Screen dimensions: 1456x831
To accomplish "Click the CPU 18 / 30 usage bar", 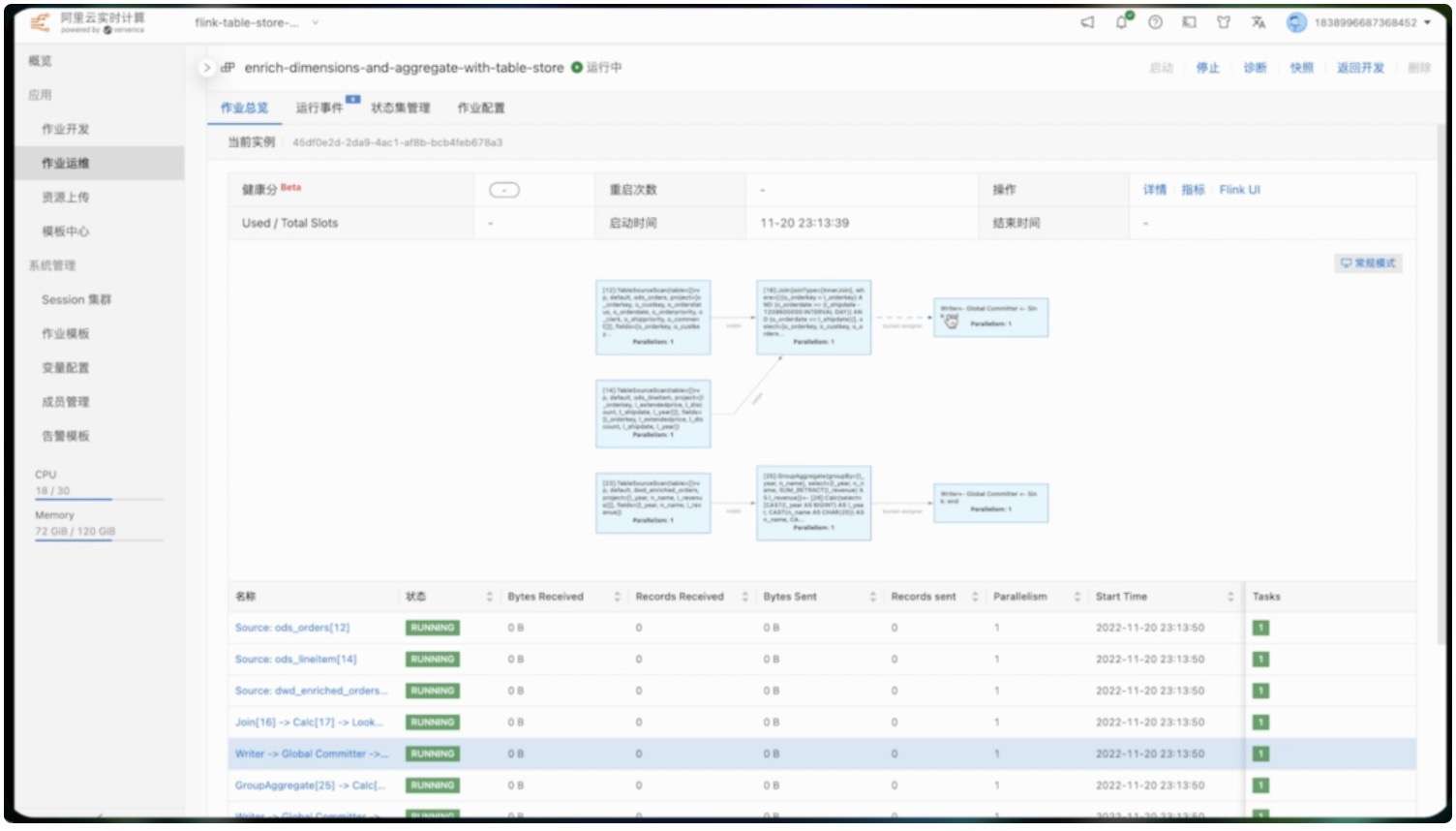I will point(99,499).
